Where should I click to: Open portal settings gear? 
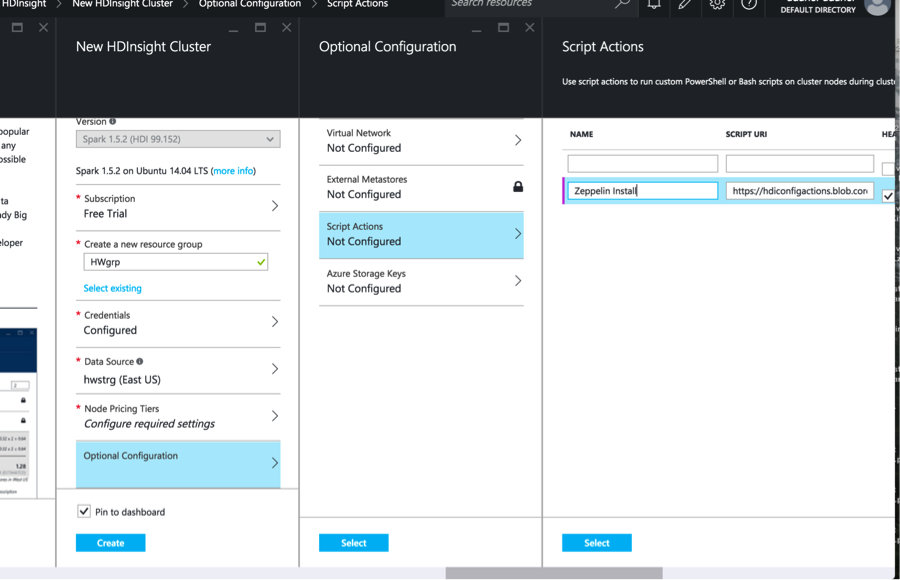(717, 5)
